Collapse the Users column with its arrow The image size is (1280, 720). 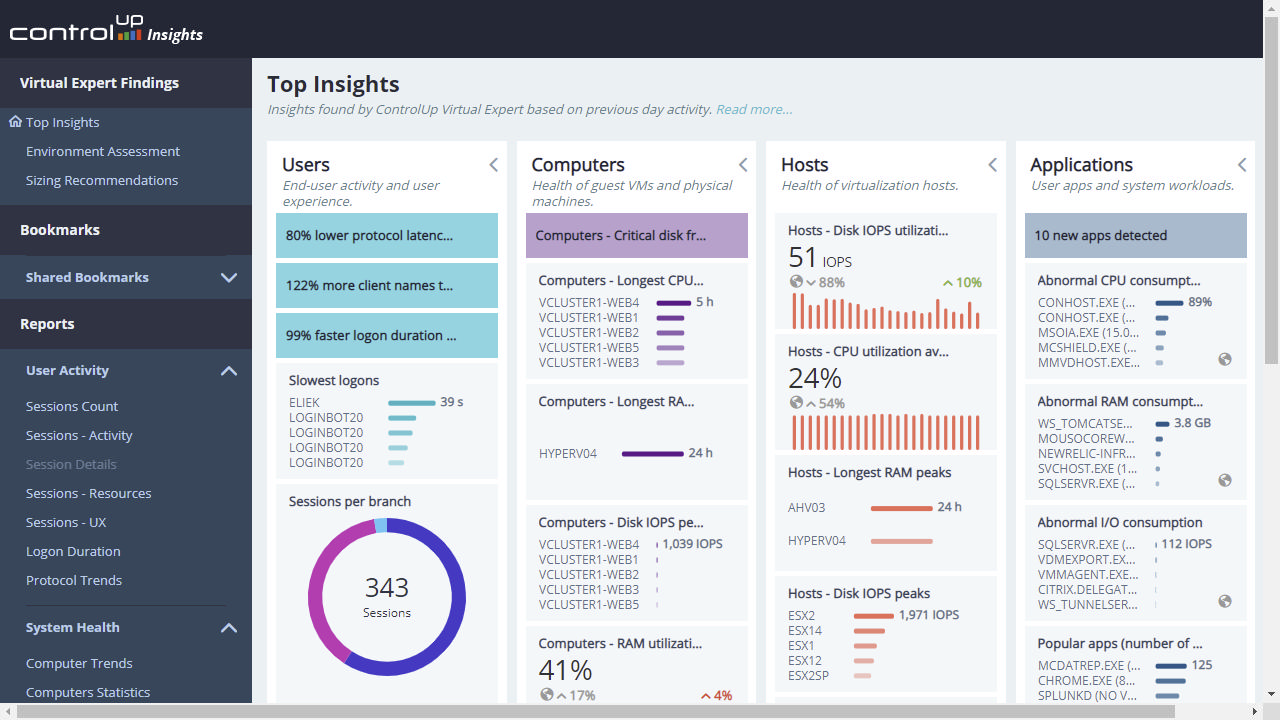[493, 165]
